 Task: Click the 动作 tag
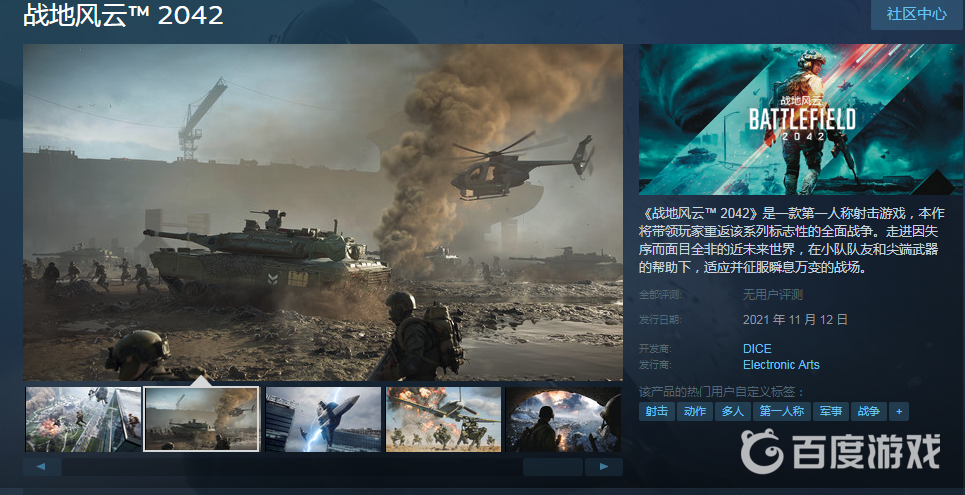click(x=695, y=411)
